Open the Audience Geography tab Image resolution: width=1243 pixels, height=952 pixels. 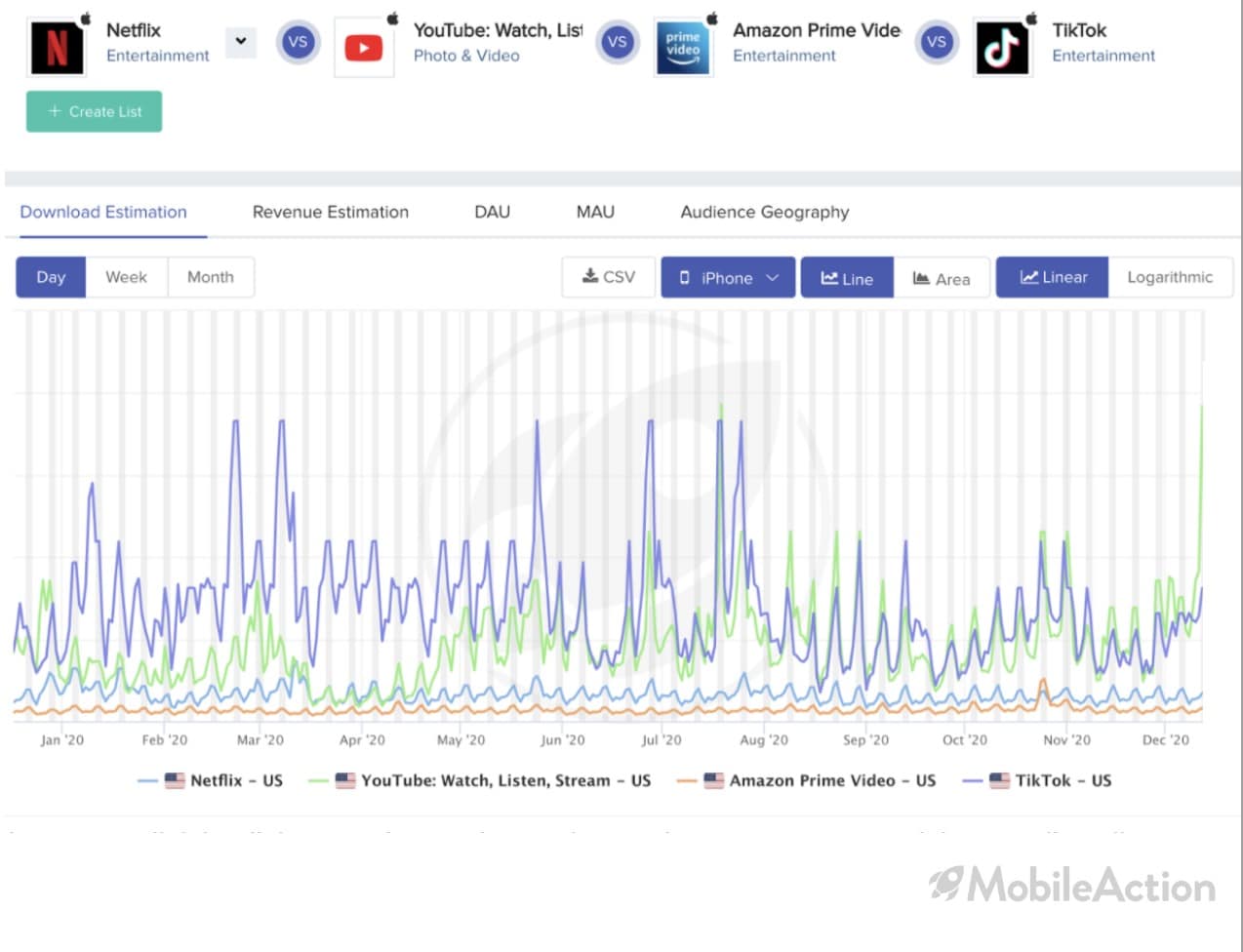pyautogui.click(x=765, y=212)
